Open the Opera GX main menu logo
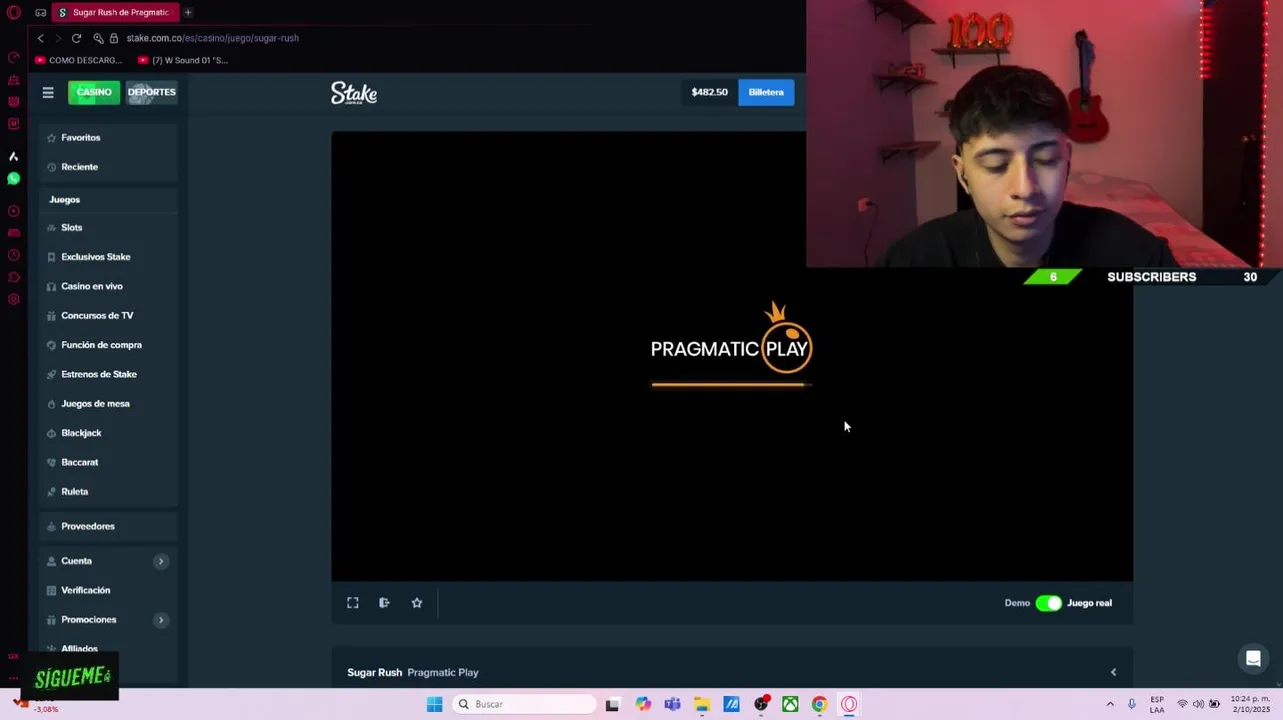This screenshot has width=1283, height=720. click(x=14, y=13)
